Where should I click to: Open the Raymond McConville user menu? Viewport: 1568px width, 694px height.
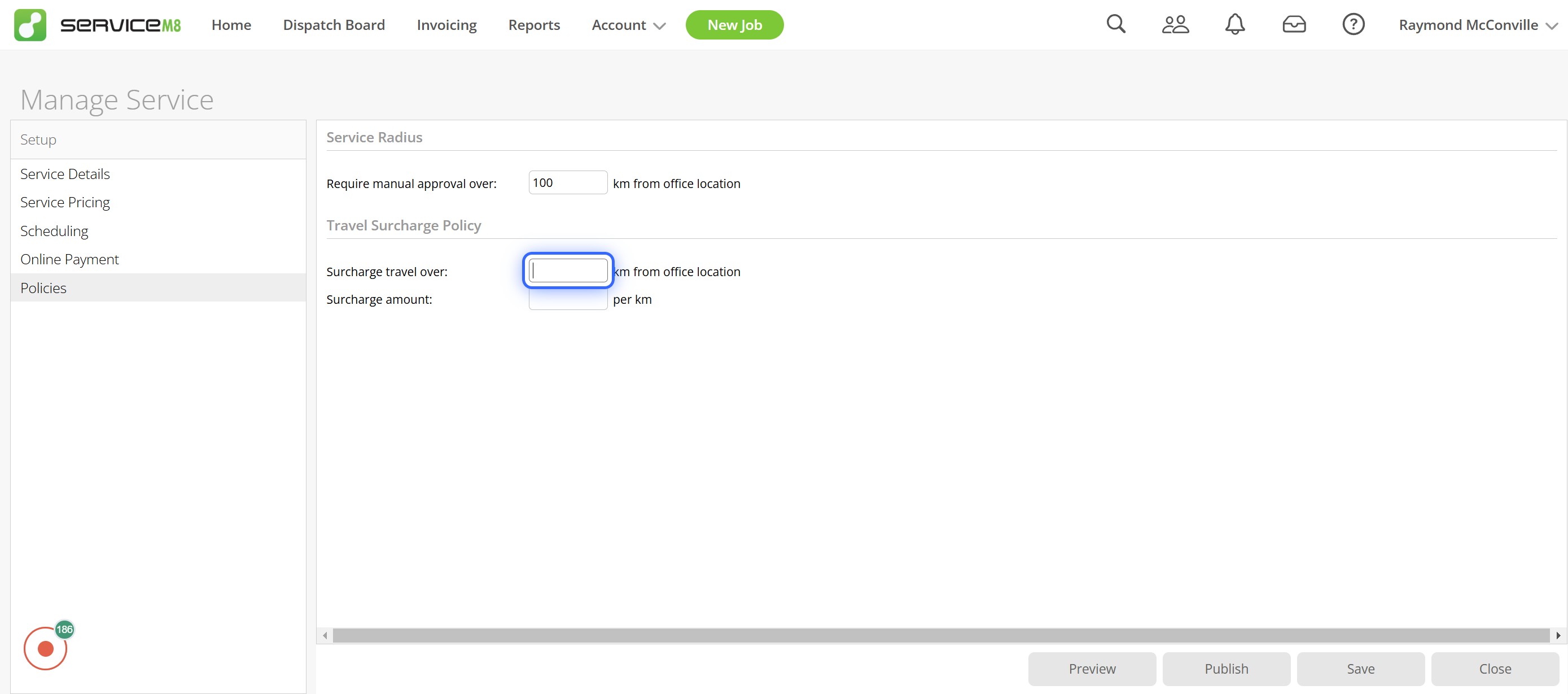tap(1478, 25)
